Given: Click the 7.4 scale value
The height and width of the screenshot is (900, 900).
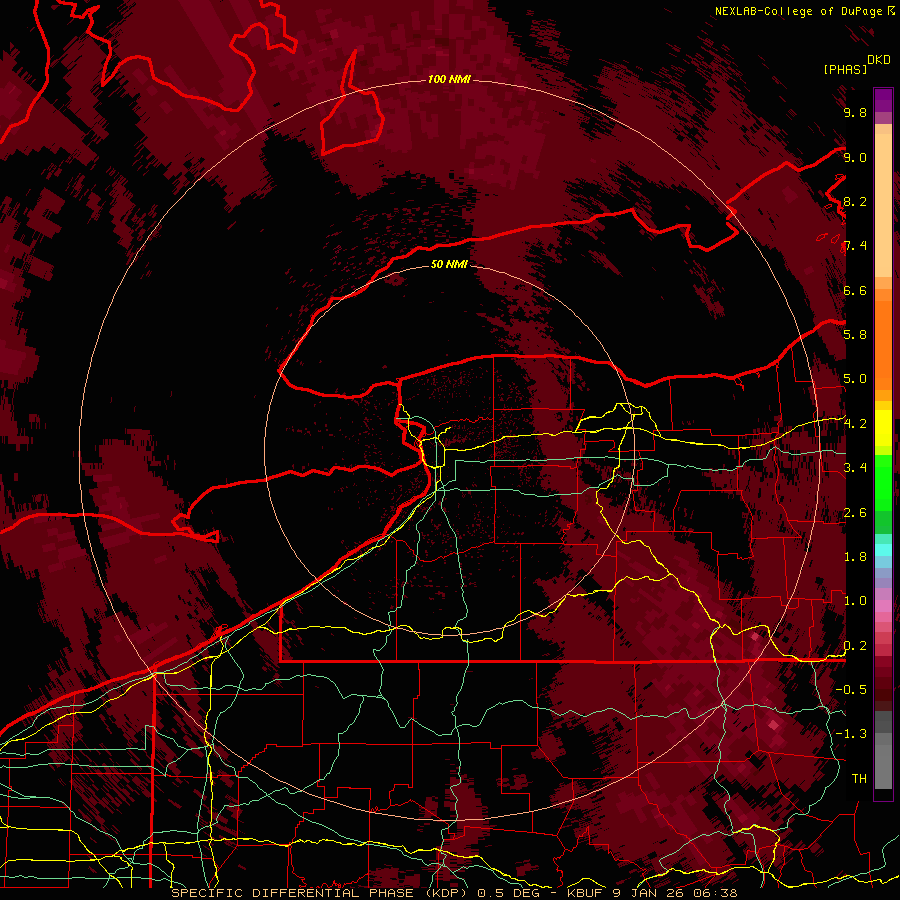Looking at the screenshot, I should [855, 246].
